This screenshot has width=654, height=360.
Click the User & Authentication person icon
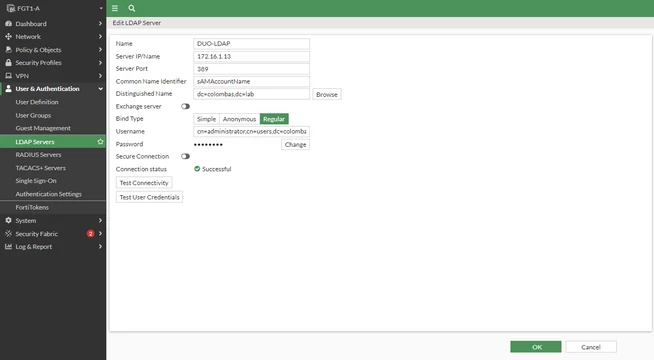coord(8,89)
